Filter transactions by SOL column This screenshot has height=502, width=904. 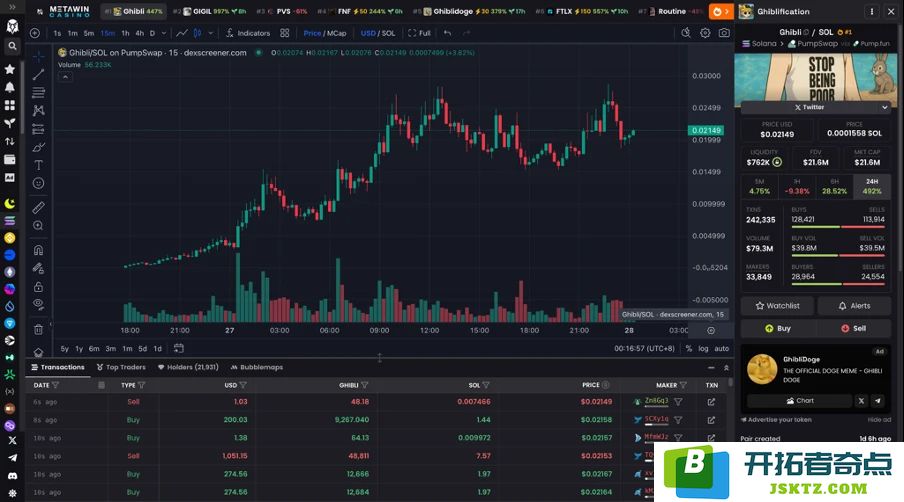pyautogui.click(x=486, y=385)
